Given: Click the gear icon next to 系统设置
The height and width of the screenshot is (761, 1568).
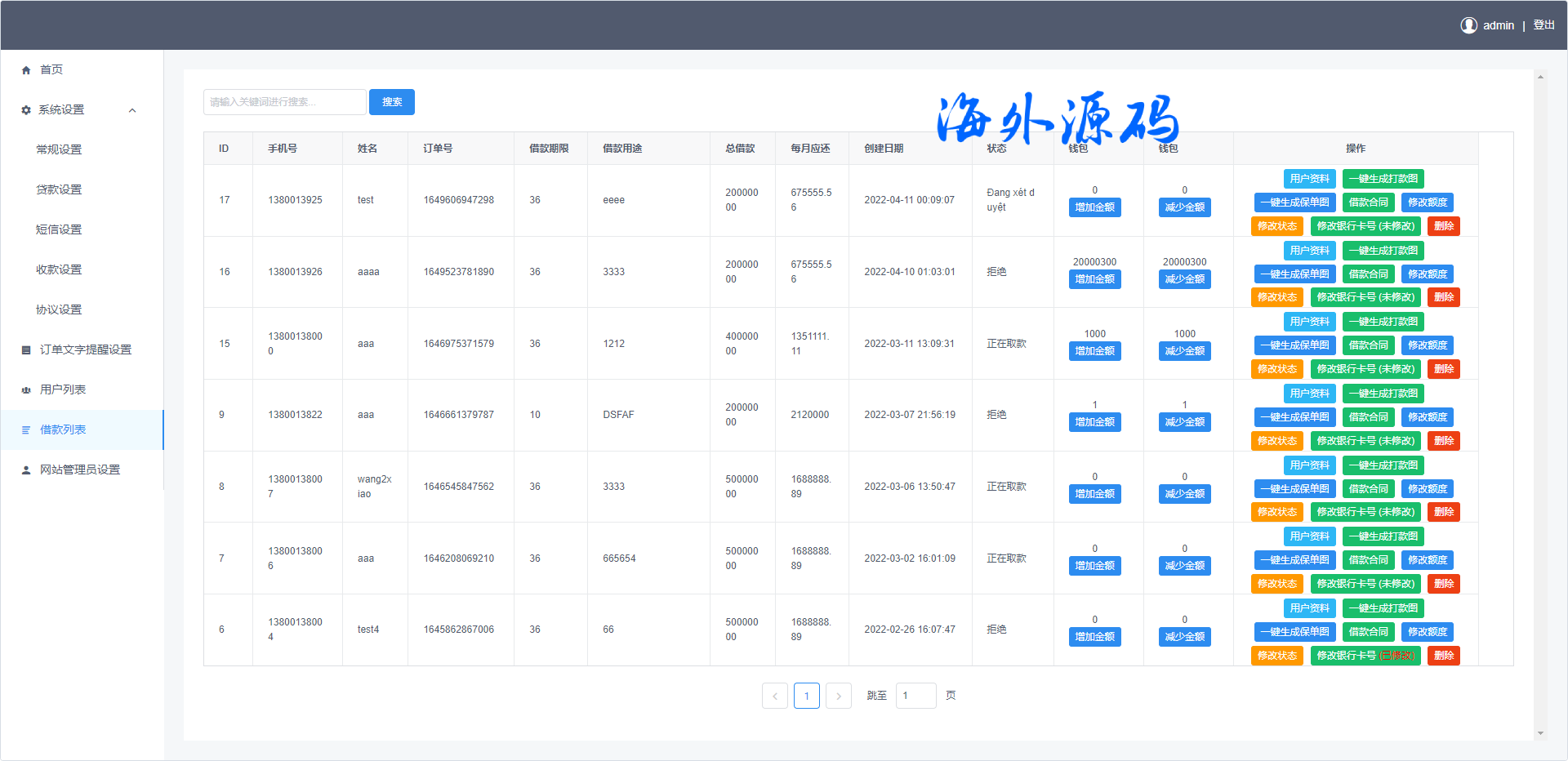Looking at the screenshot, I should pyautogui.click(x=26, y=110).
